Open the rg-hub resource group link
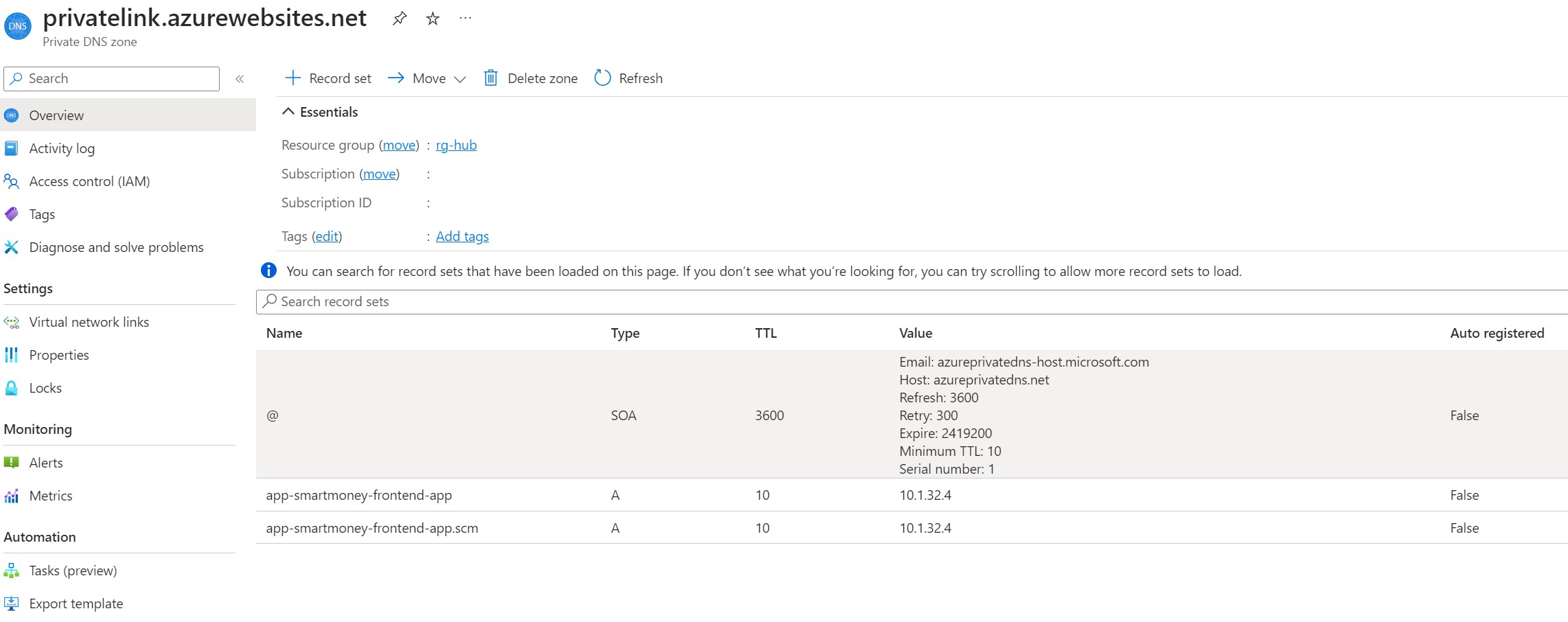1568x622 pixels. coord(456,145)
